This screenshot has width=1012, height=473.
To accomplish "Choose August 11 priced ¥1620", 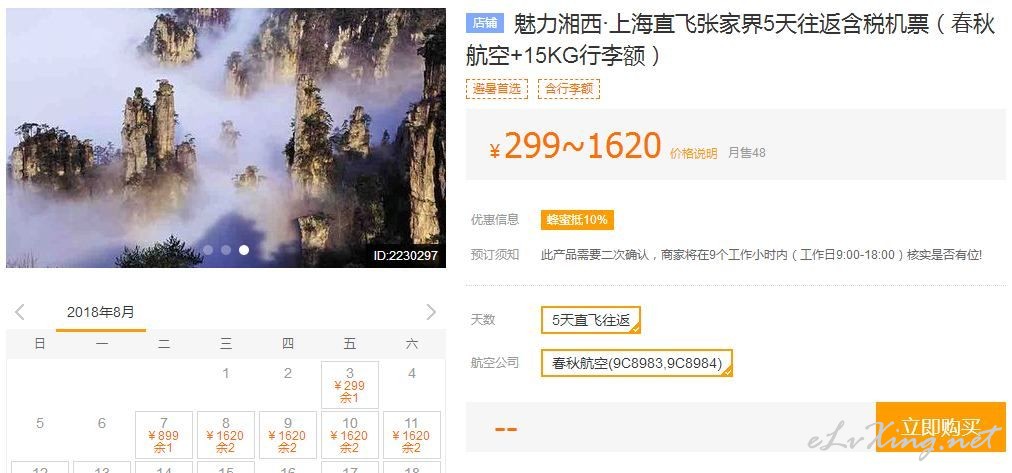I will 412,435.
